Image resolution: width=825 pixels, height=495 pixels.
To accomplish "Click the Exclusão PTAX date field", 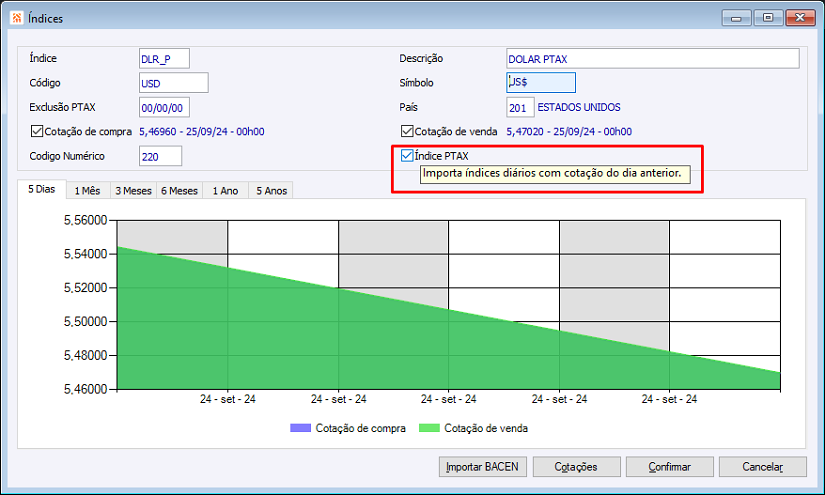I will [x=164, y=107].
